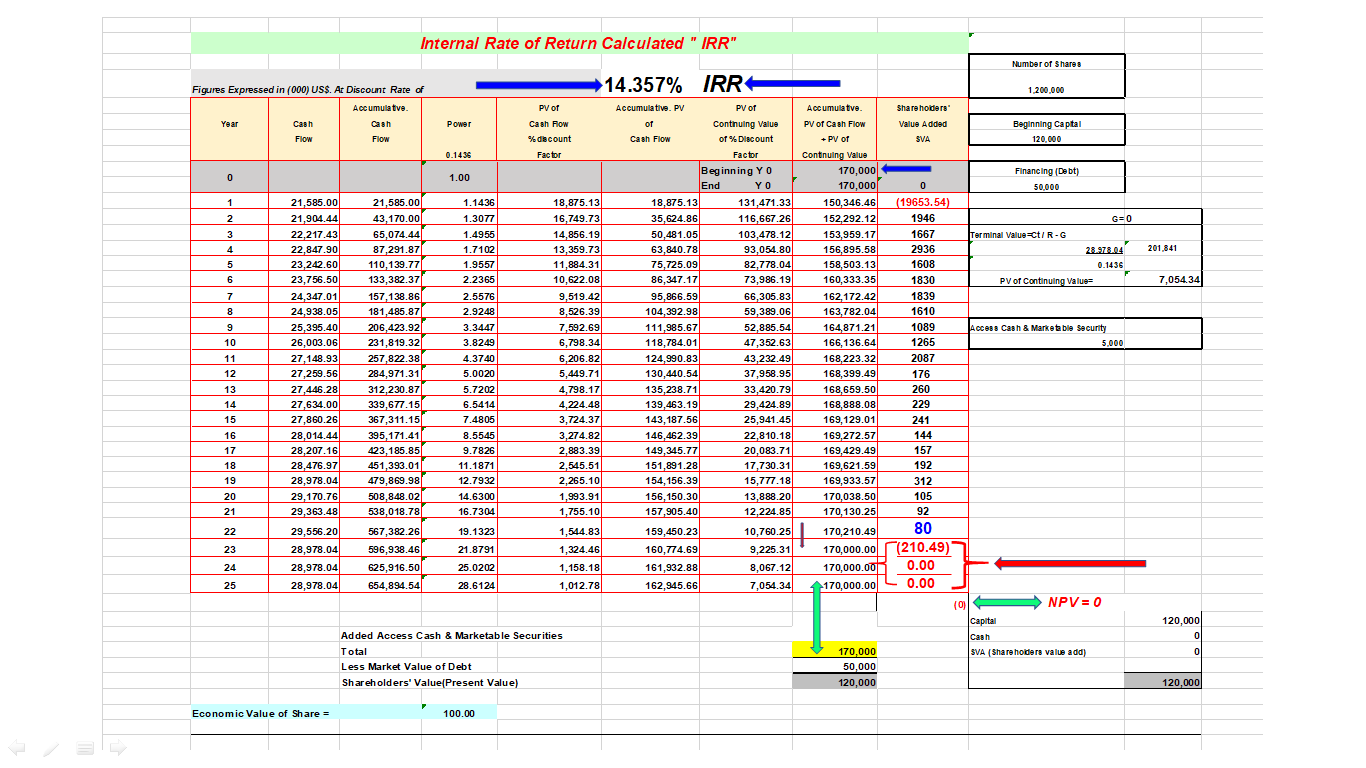Click the value 170,210.49
Viewport: 1366px width, 768px height.
click(850, 531)
